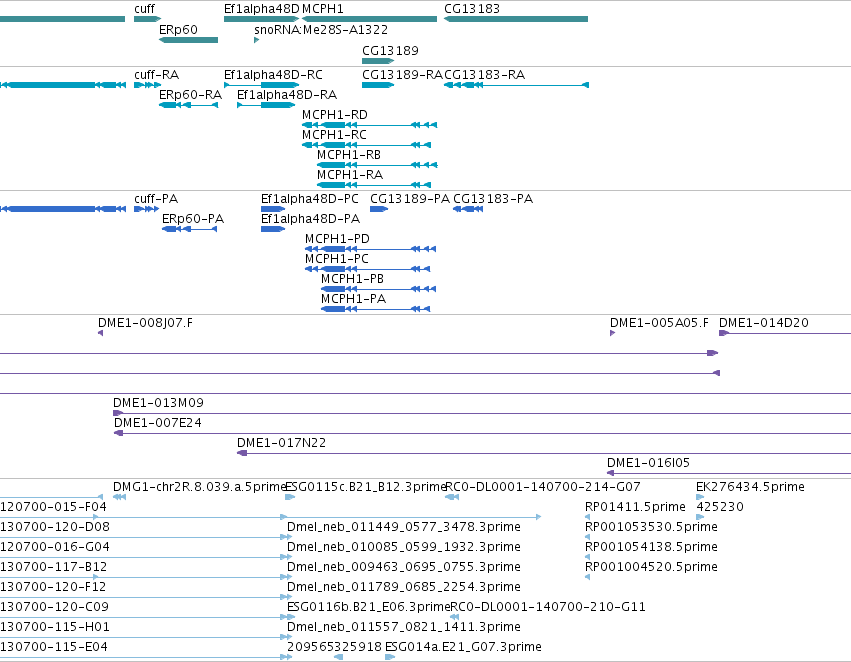Click the 425230 feature label

(720, 507)
